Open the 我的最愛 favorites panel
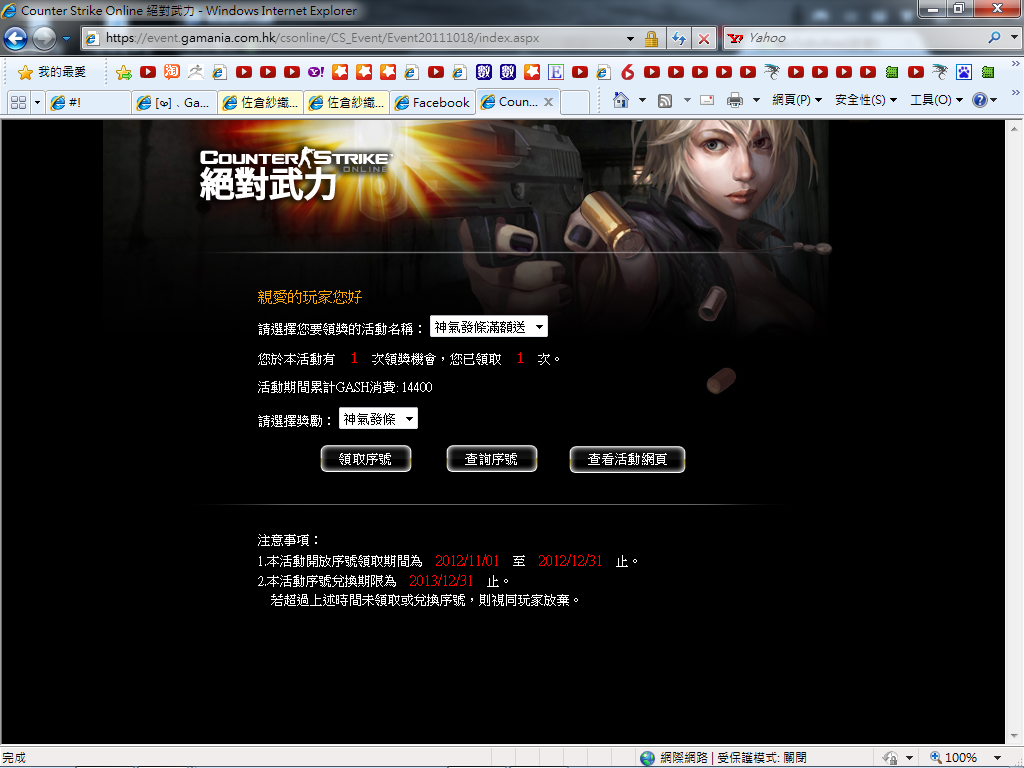Screen dimensions: 1024x768 (x=52, y=72)
